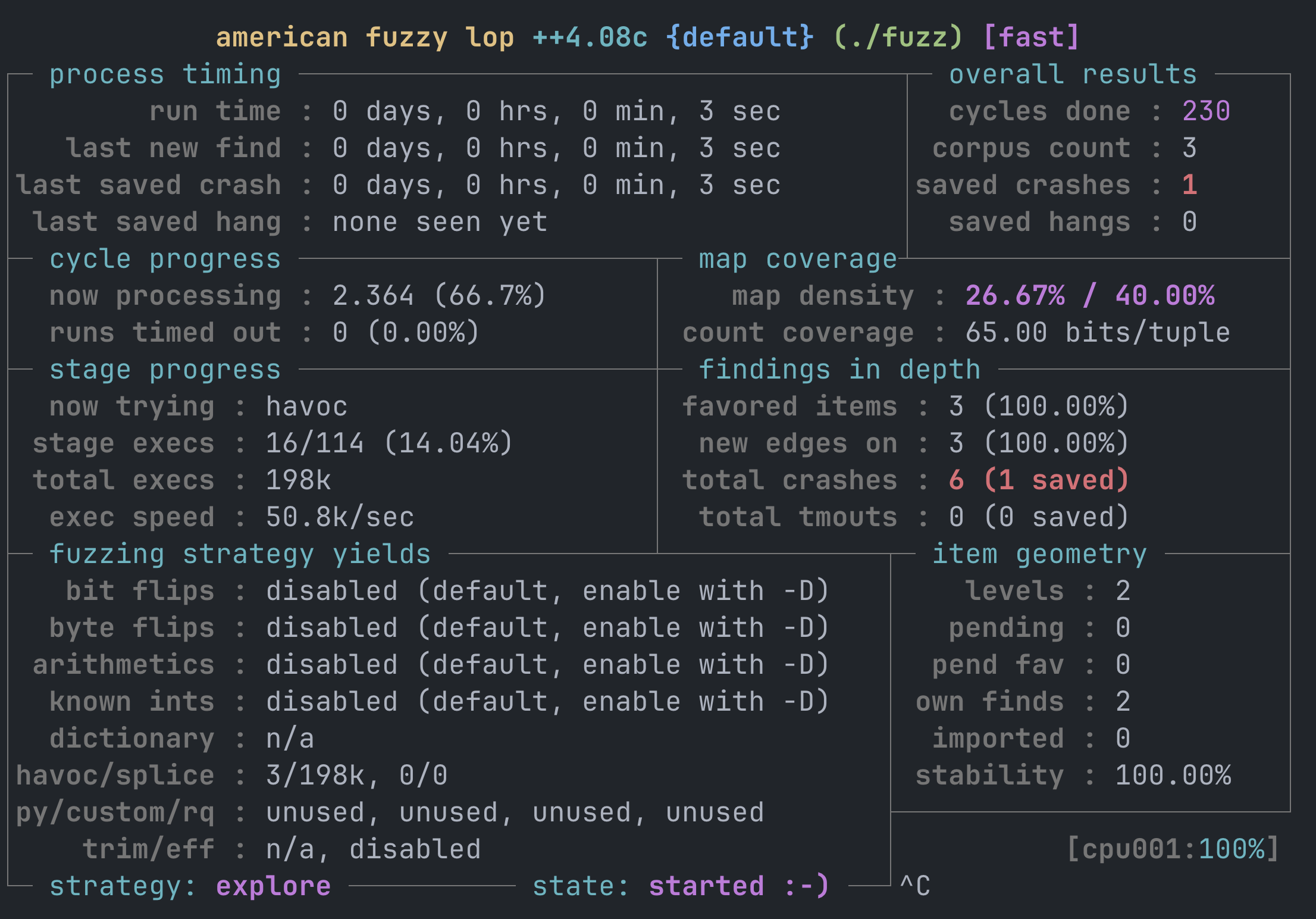Click the '[fast]' power schedule label
The width and height of the screenshot is (1316, 919).
tap(1031, 37)
